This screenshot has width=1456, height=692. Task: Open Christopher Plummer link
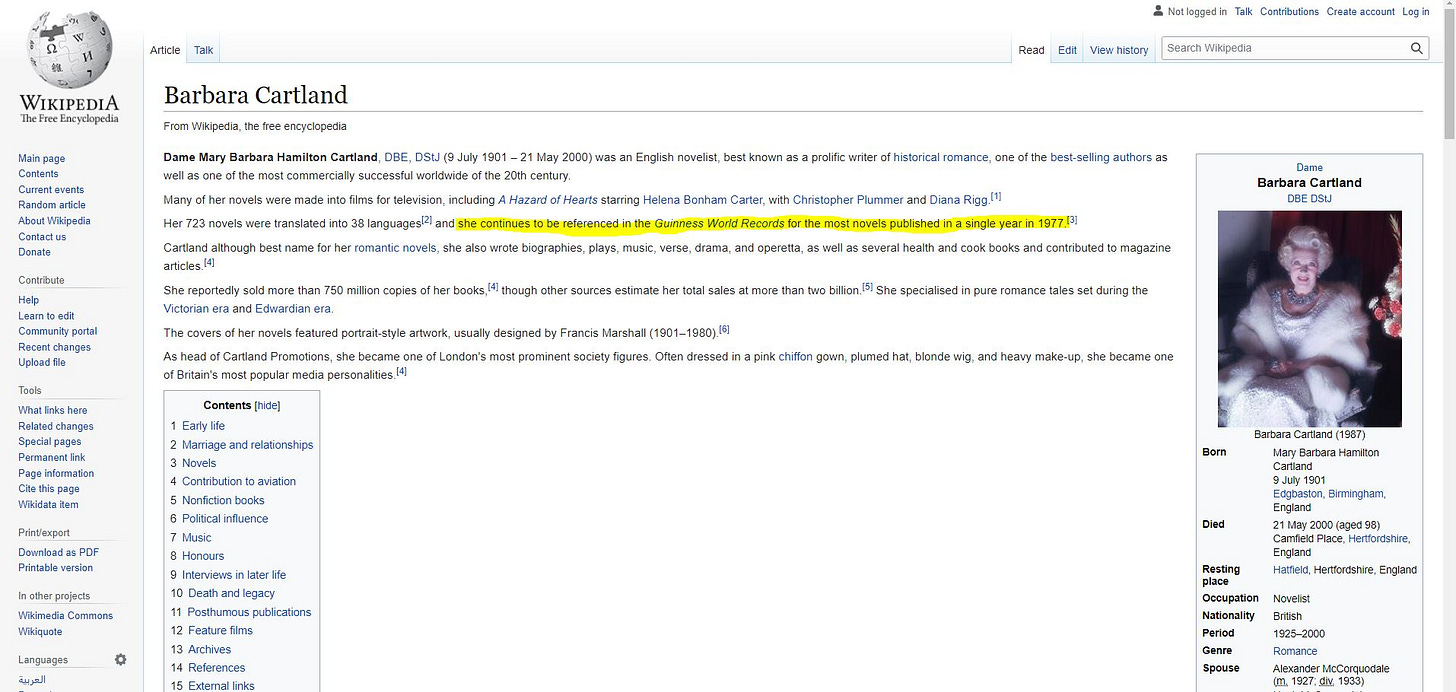point(848,200)
